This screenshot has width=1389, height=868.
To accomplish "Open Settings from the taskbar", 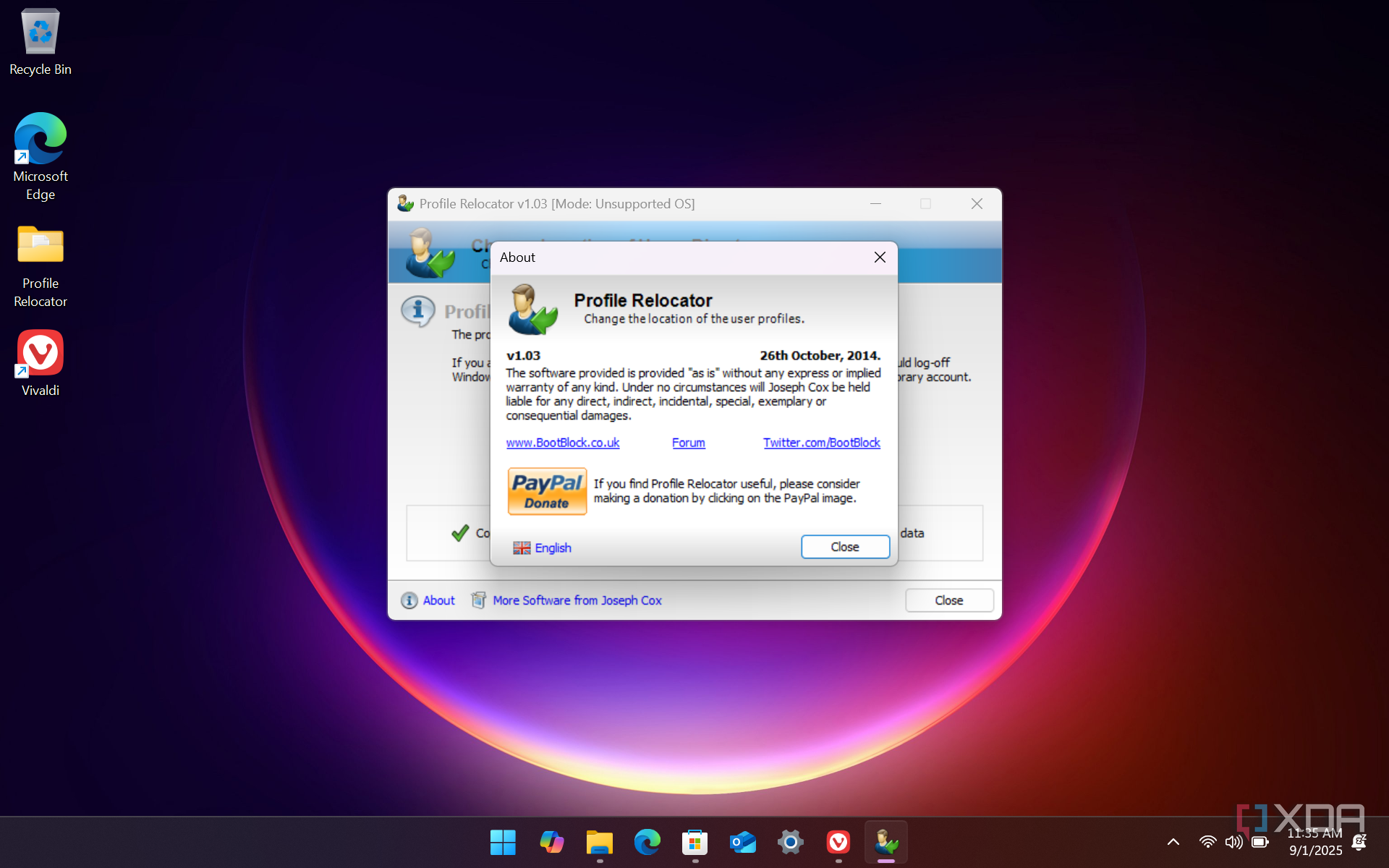I will [x=790, y=842].
